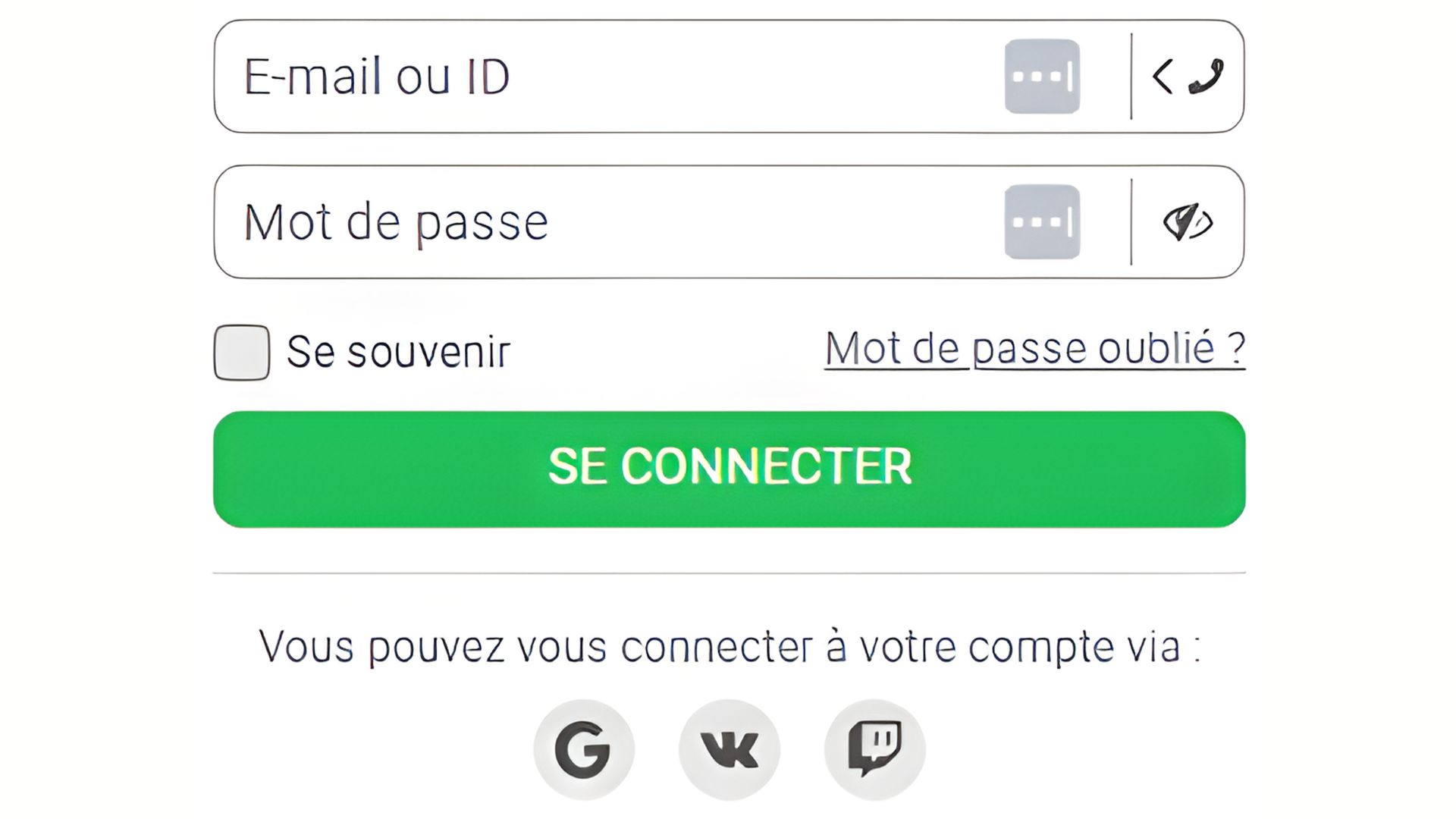
Task: Focus the "E-mail ou ID" input field
Action: pyautogui.click(x=531, y=75)
